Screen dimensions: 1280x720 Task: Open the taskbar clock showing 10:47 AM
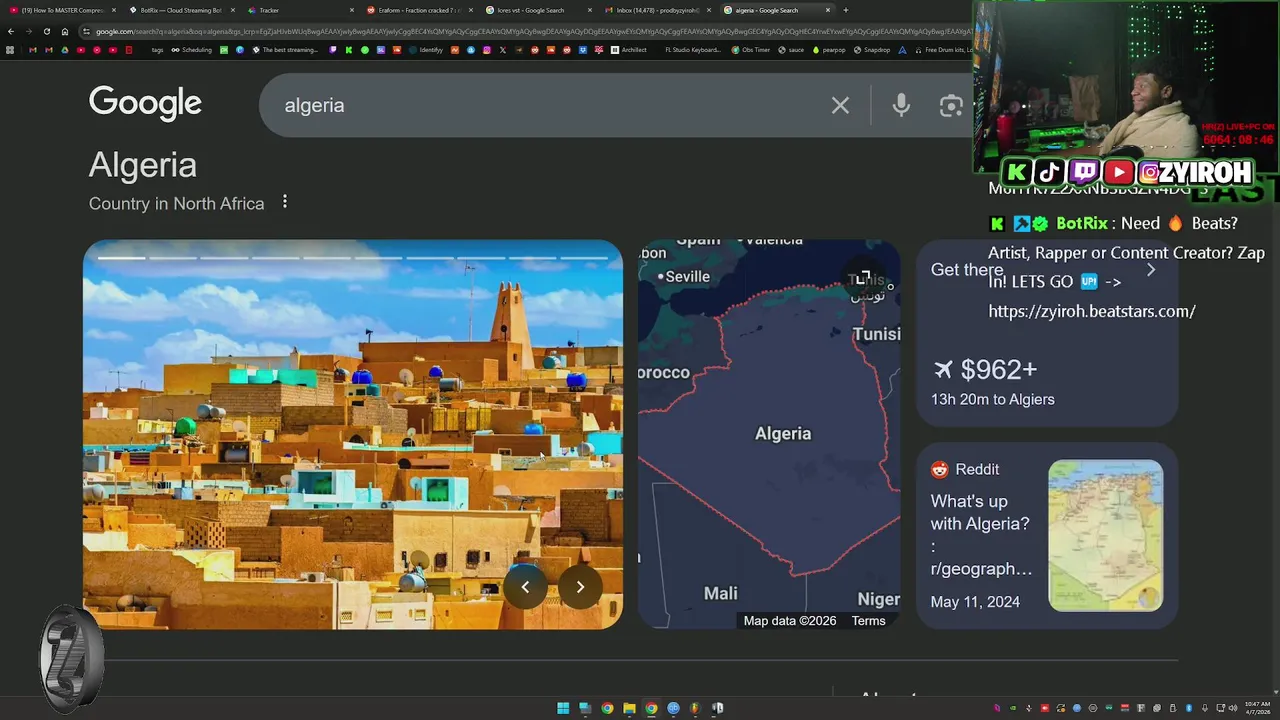(1258, 708)
